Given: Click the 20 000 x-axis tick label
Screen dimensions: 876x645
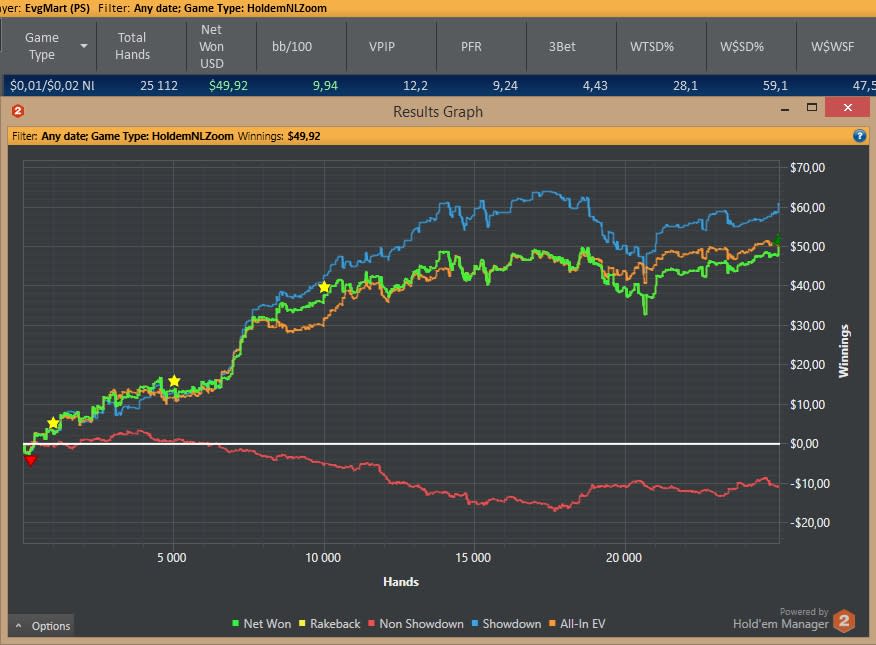Looking at the screenshot, I should coord(623,557).
